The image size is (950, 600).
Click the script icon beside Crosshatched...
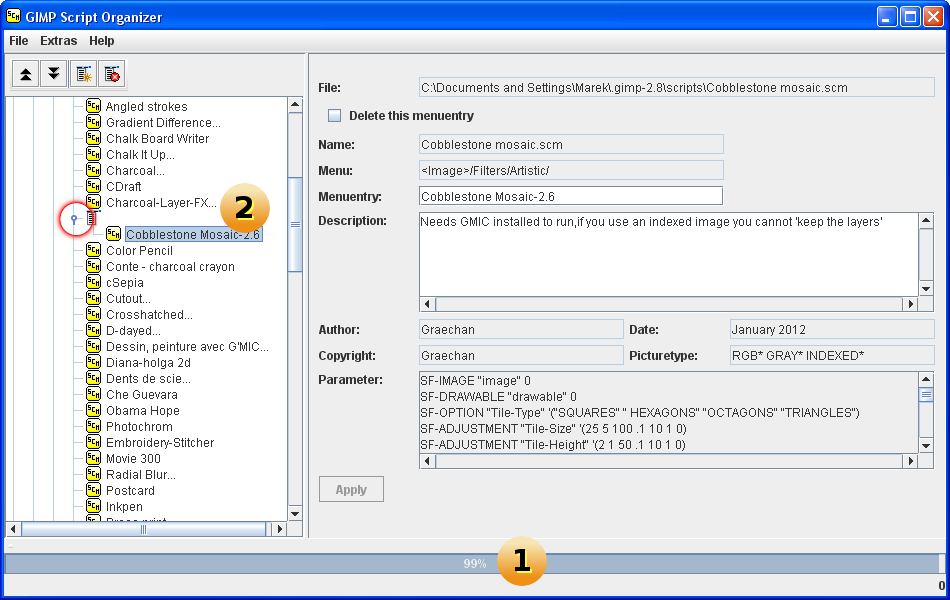(93, 314)
